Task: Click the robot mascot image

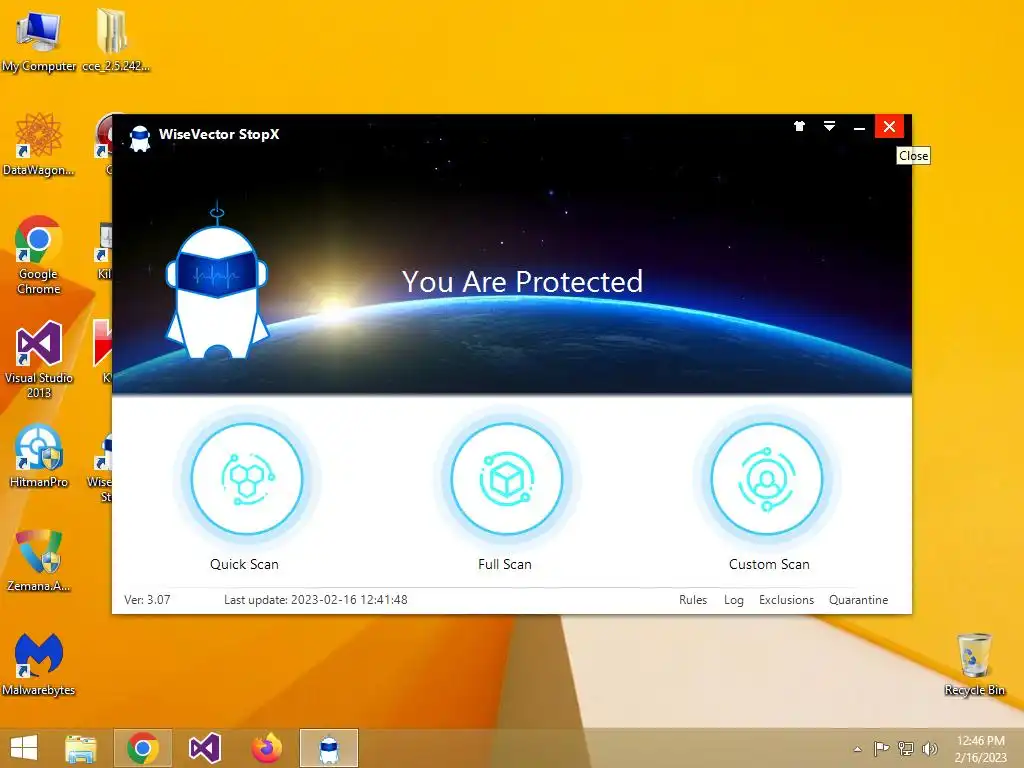Action: click(217, 282)
